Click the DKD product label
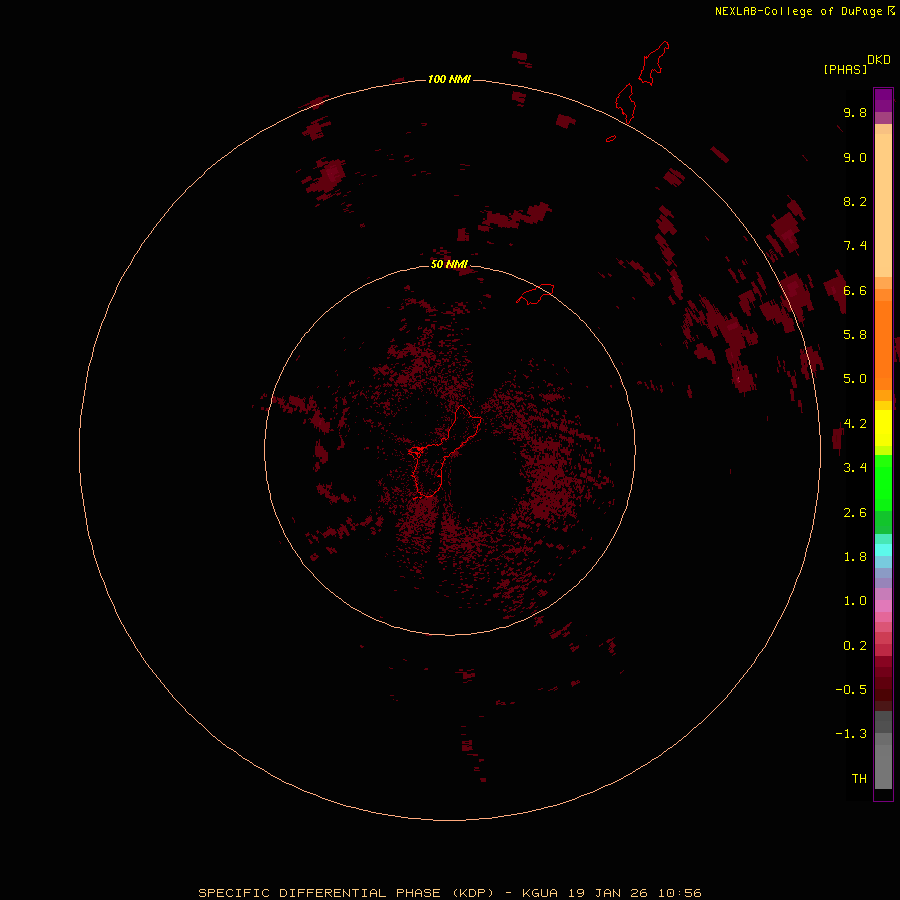The width and height of the screenshot is (900, 900). coord(879,60)
